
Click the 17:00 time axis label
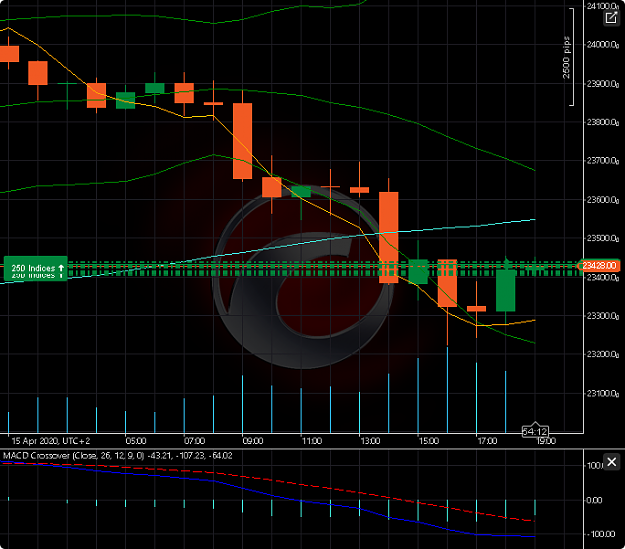[487, 441]
